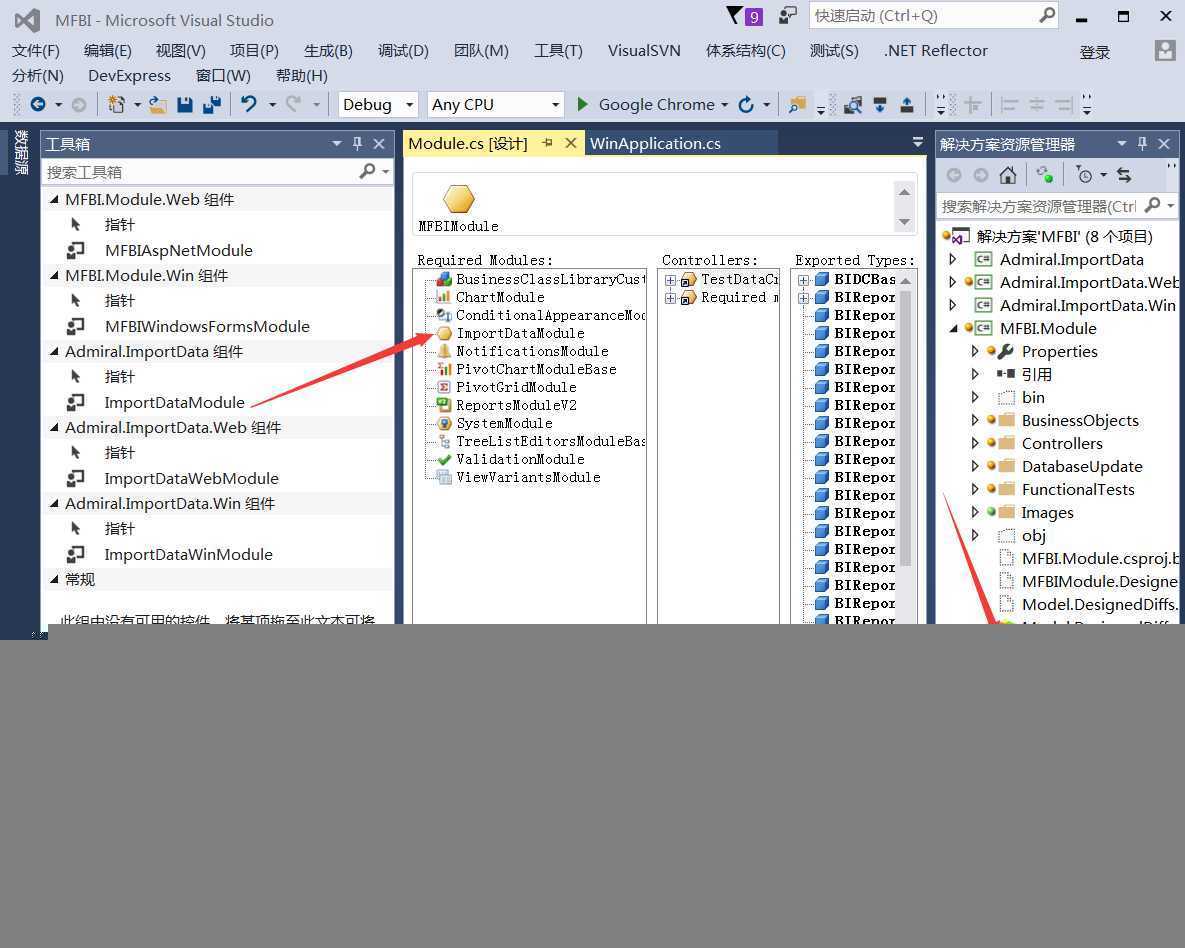Select PivotGridModule in Required Modules
The width and height of the screenshot is (1185, 948).
516,387
